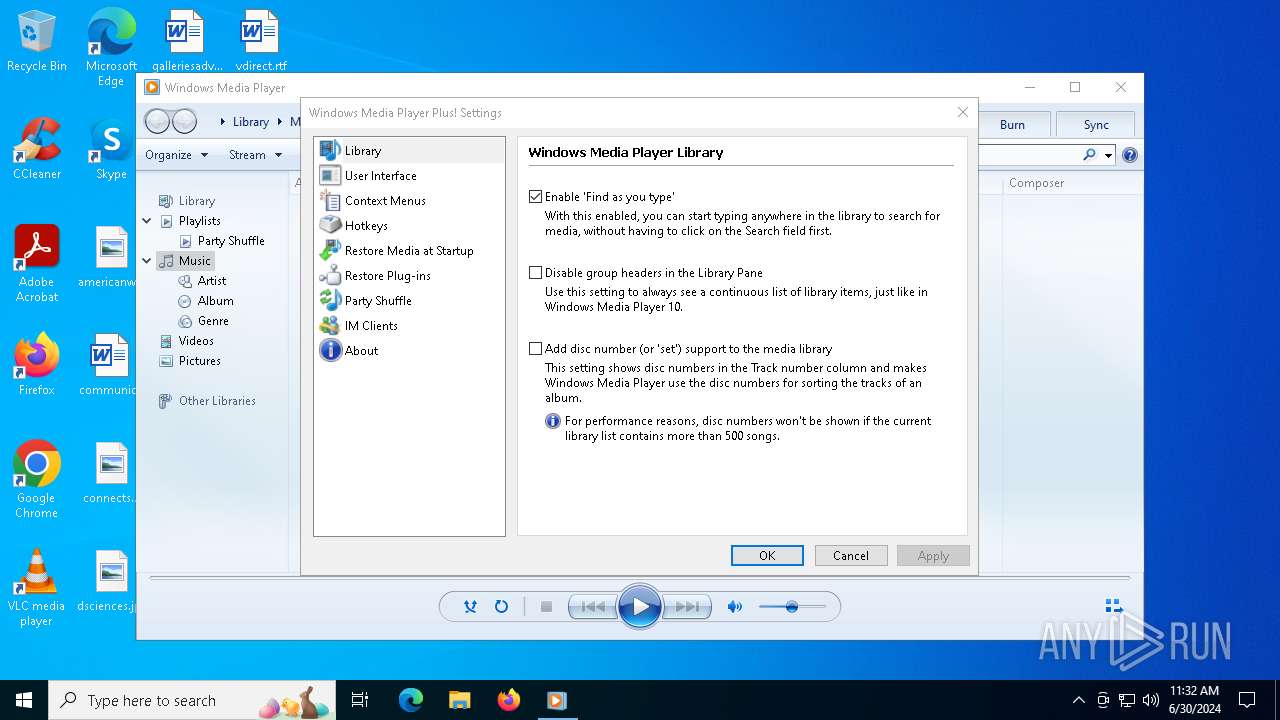The height and width of the screenshot is (720, 1280).
Task: Click the Composer column header
Action: pos(1036,183)
